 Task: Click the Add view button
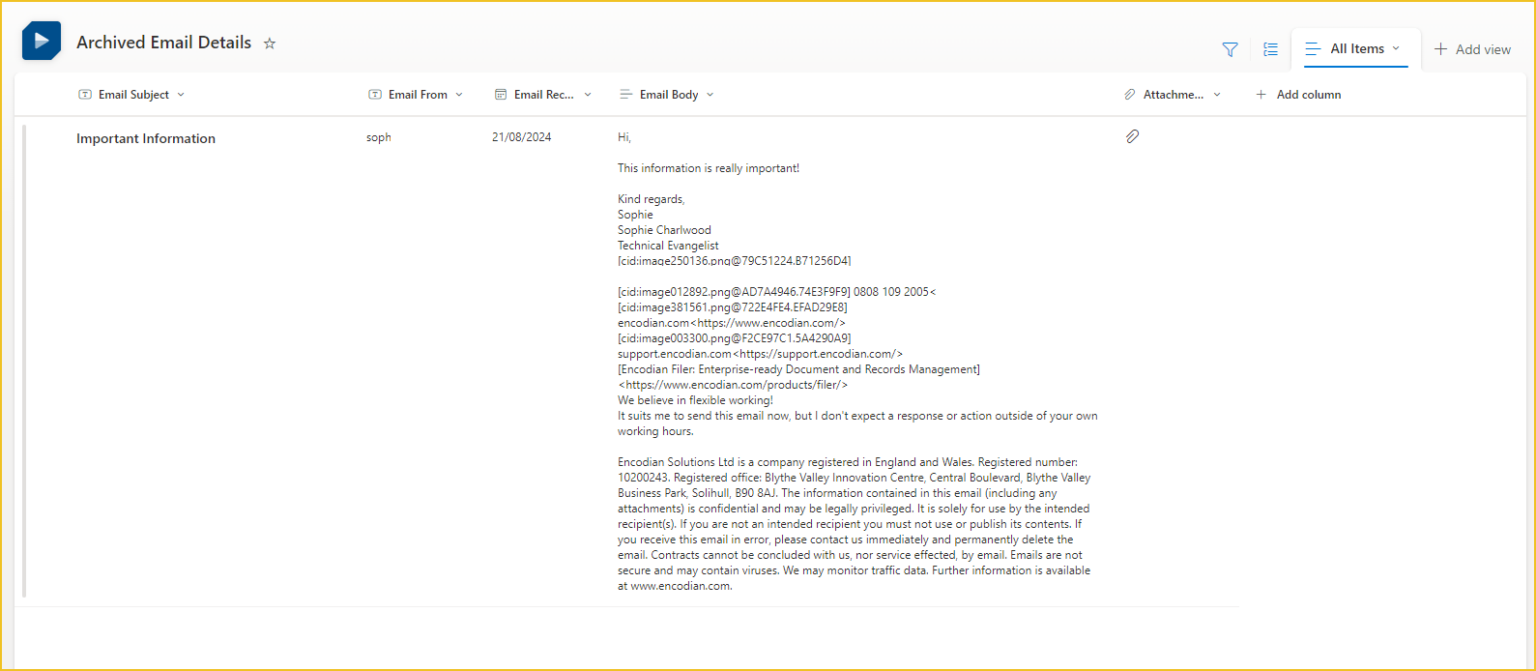pyautogui.click(x=1472, y=48)
